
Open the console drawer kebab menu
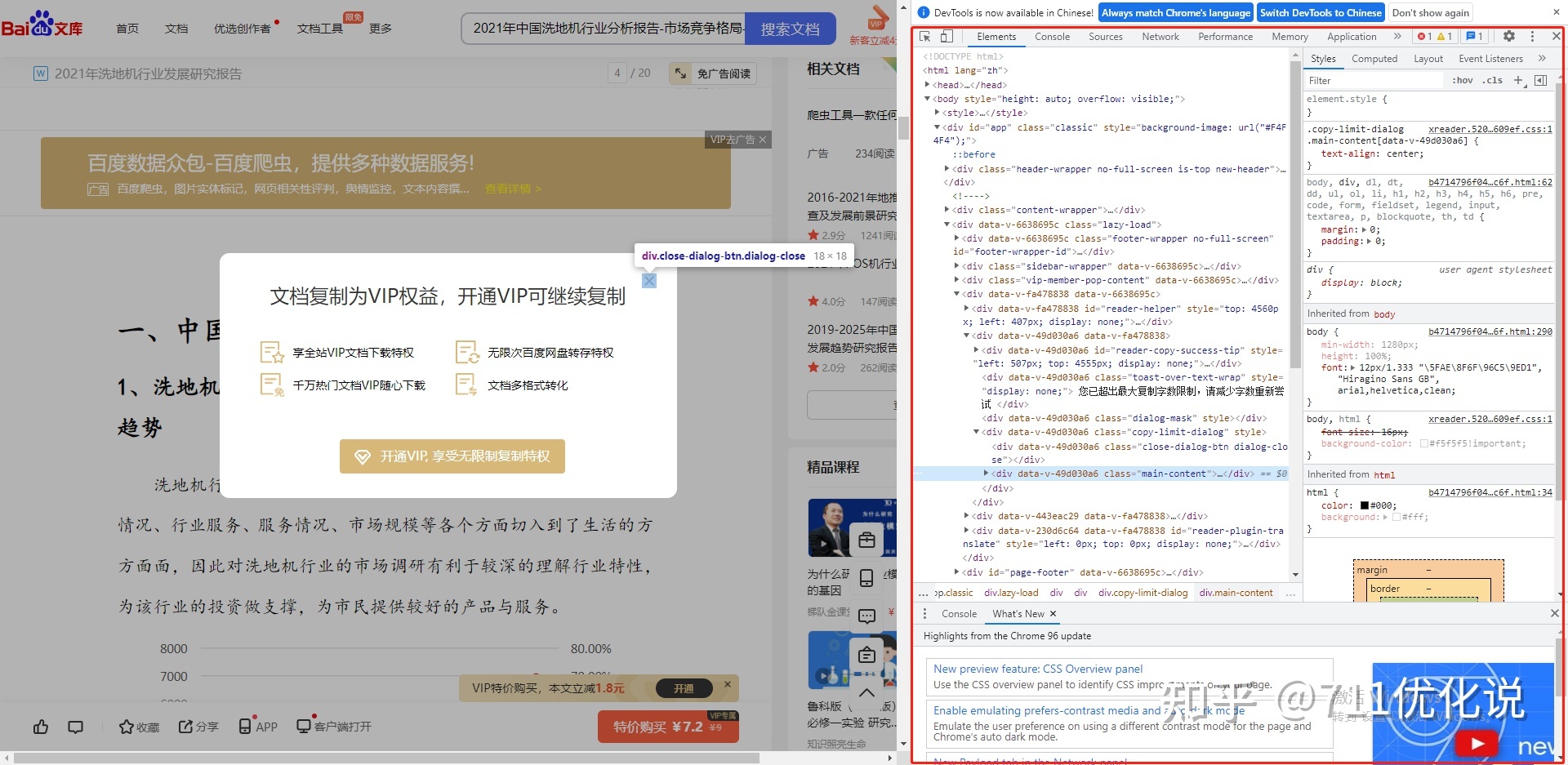click(924, 614)
